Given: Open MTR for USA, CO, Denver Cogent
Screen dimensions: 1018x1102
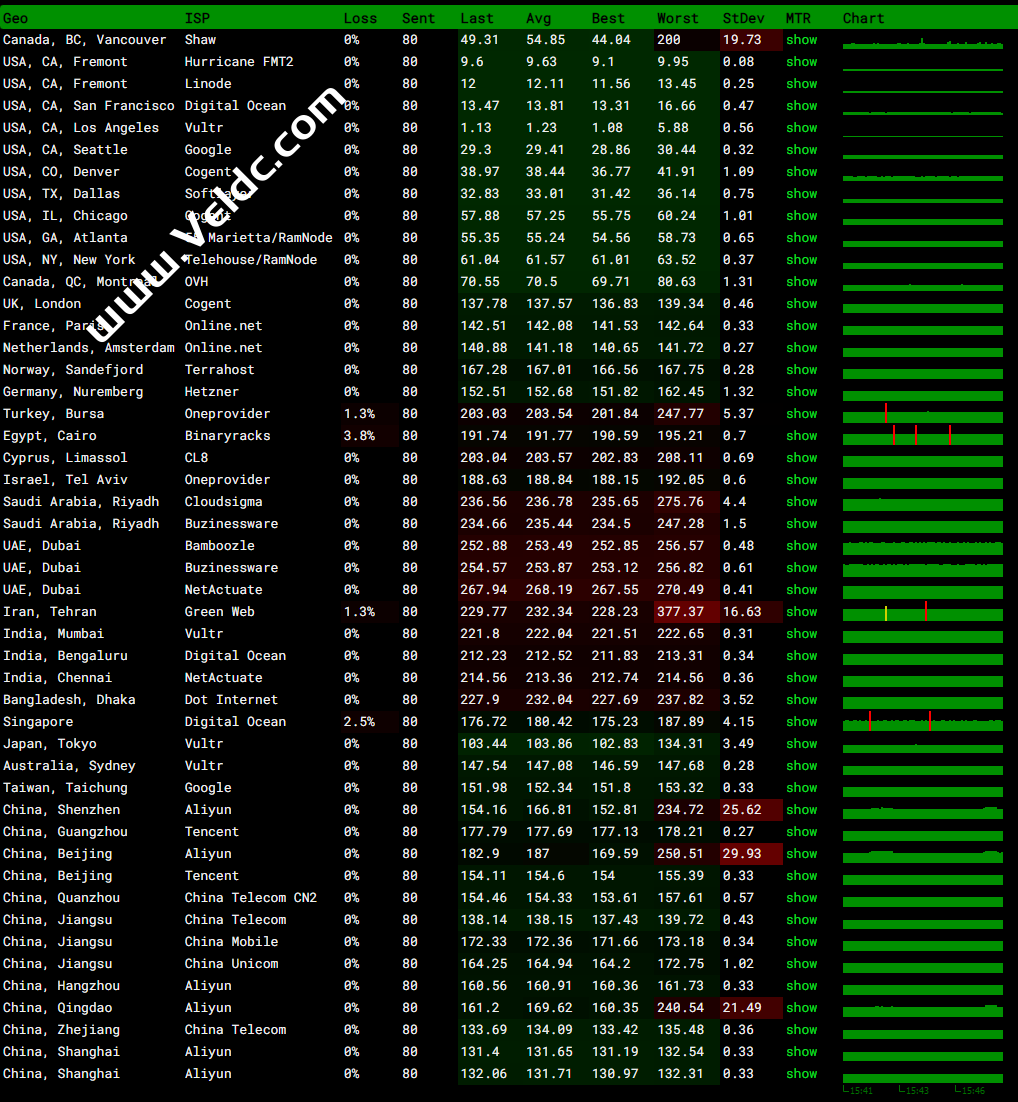Looking at the screenshot, I should coord(801,171).
